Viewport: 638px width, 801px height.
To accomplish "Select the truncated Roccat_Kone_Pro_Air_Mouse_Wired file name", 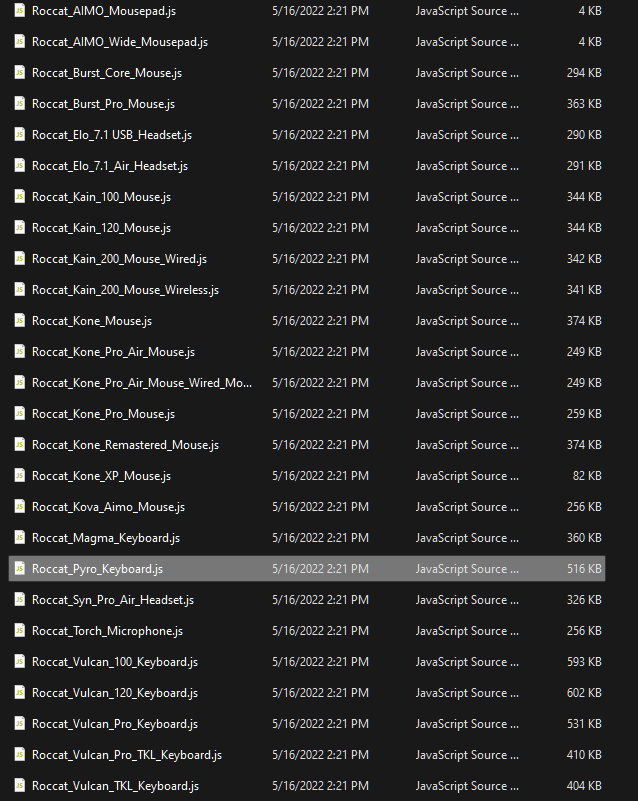I will (x=142, y=383).
